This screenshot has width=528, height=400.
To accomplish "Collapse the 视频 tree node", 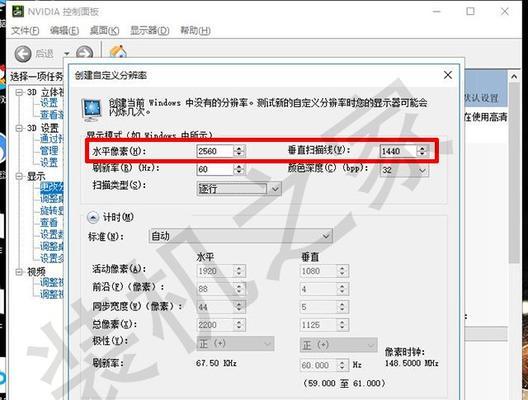I will tap(20, 272).
